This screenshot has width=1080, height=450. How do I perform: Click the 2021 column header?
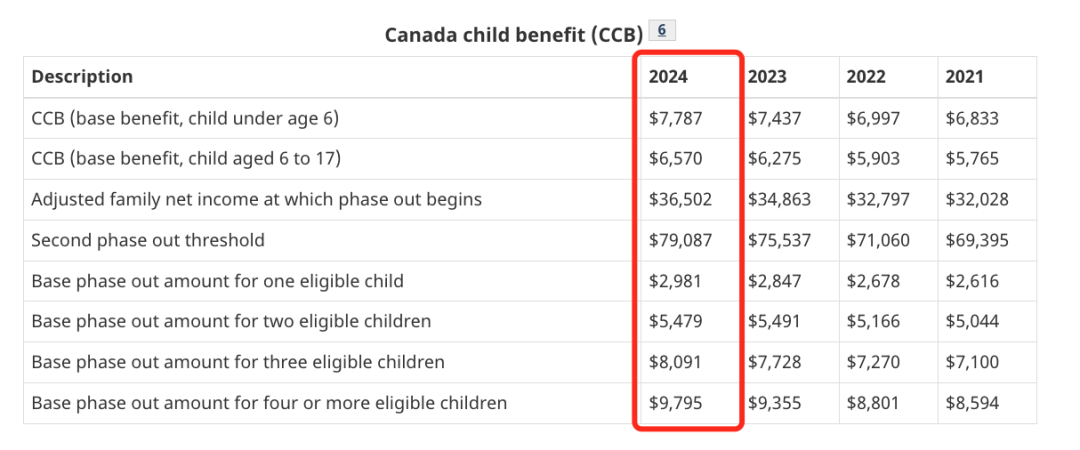click(x=964, y=77)
